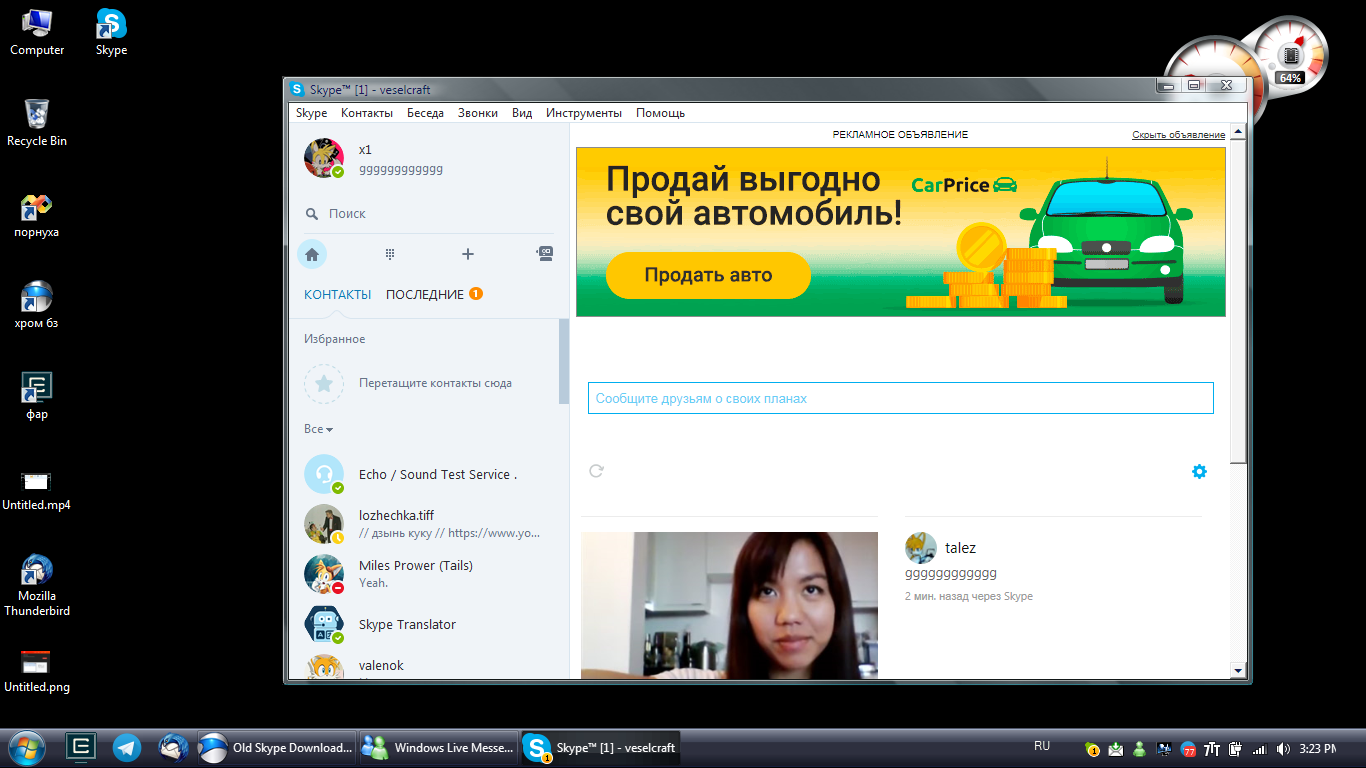The height and width of the screenshot is (768, 1366).
Task: Click the green Messenger buddy tray icon
Action: pos(1140,749)
